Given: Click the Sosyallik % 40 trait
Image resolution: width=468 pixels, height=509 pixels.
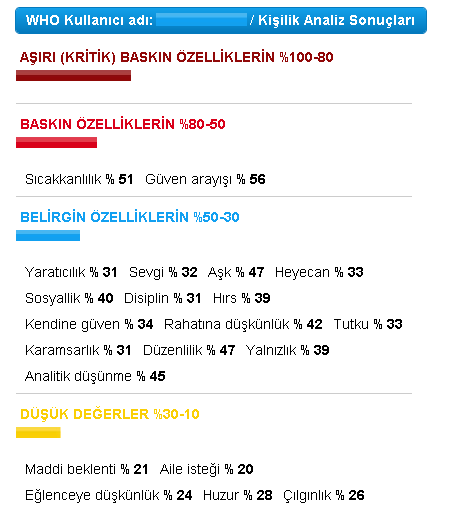Looking at the screenshot, I should 69,298.
